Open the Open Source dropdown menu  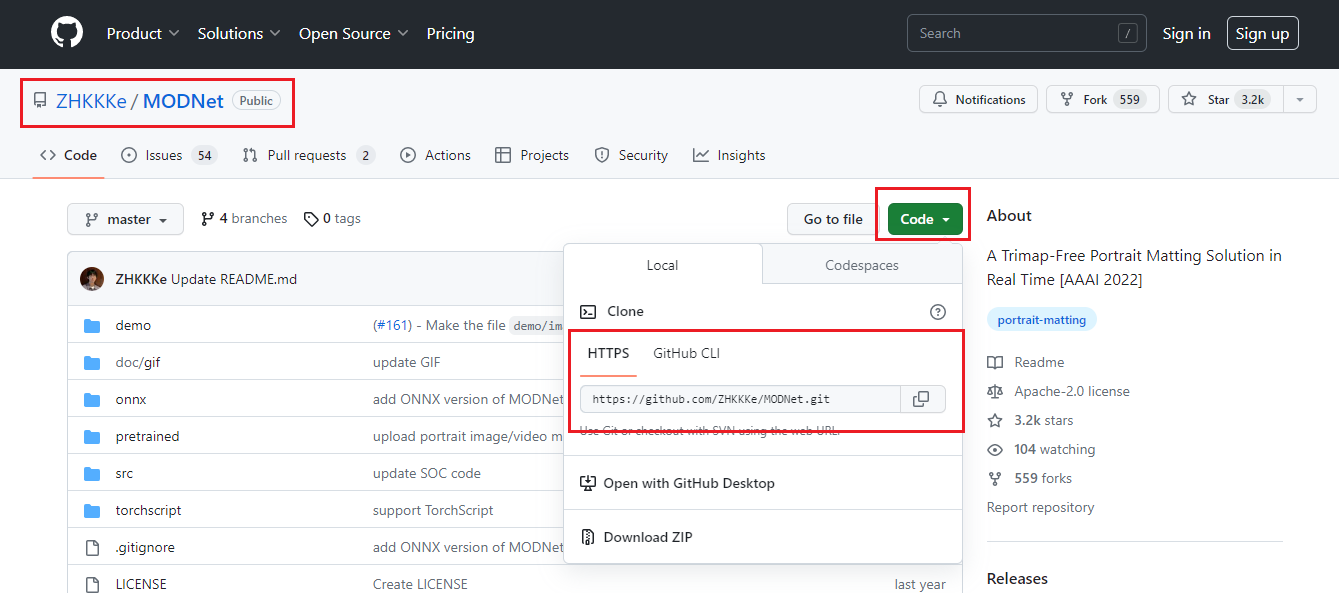point(354,33)
